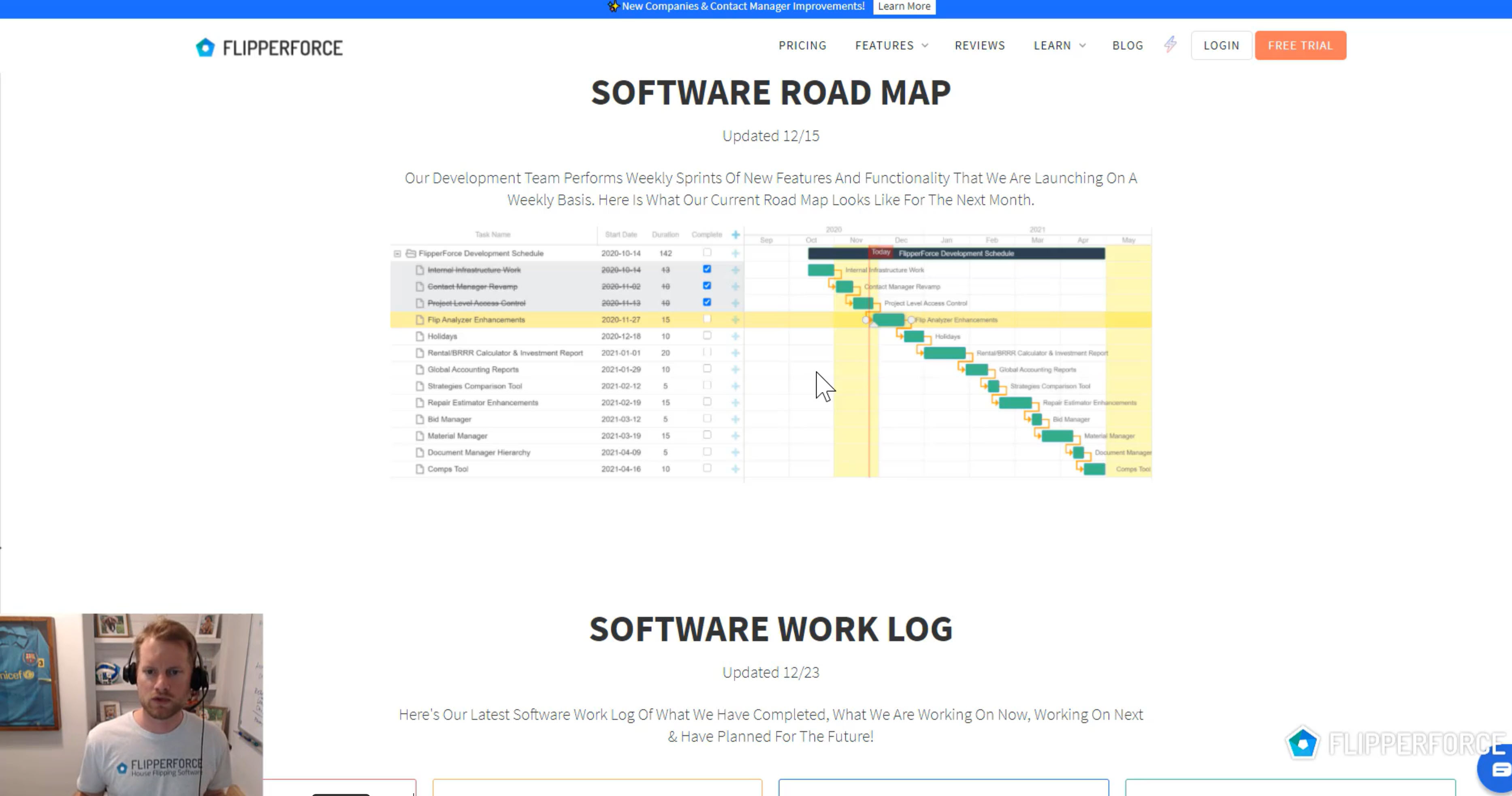Check the Holidays complete checkbox
The width and height of the screenshot is (1512, 796).
point(707,335)
